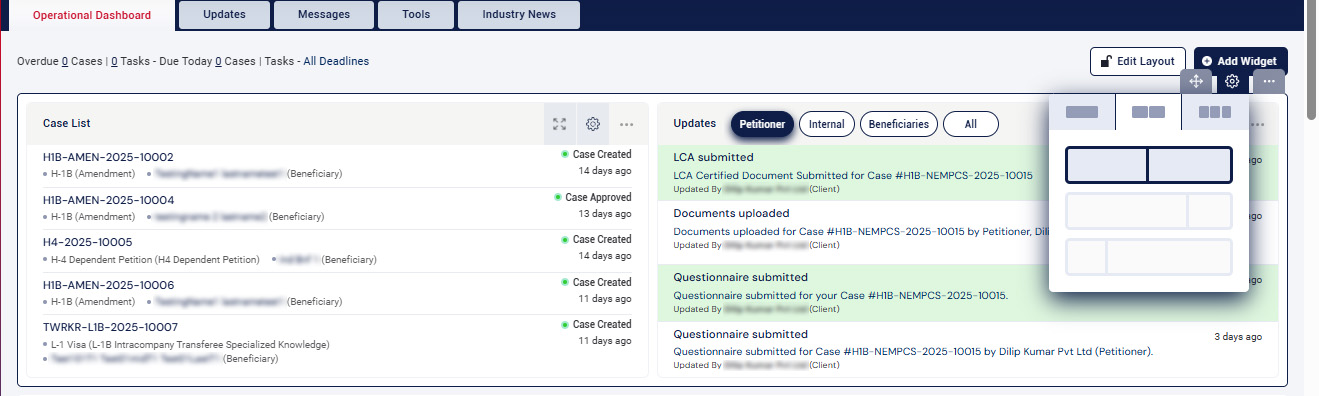The width and height of the screenshot is (1319, 396).
Task: Open Case List widget settings gear
Action: 593,124
